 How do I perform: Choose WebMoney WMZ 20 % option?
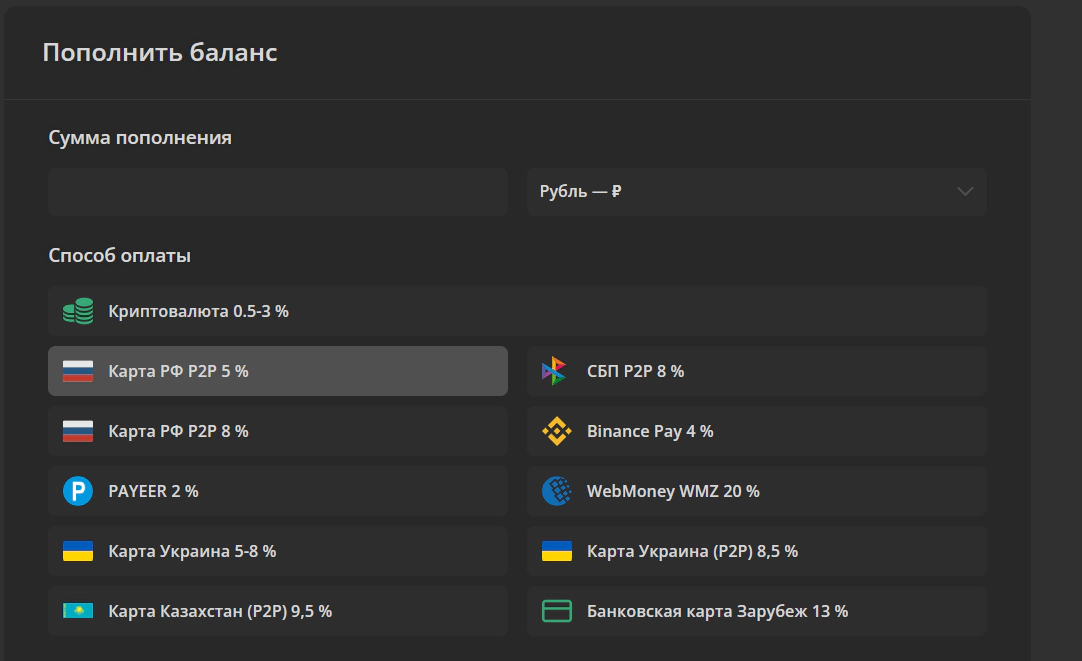757,491
